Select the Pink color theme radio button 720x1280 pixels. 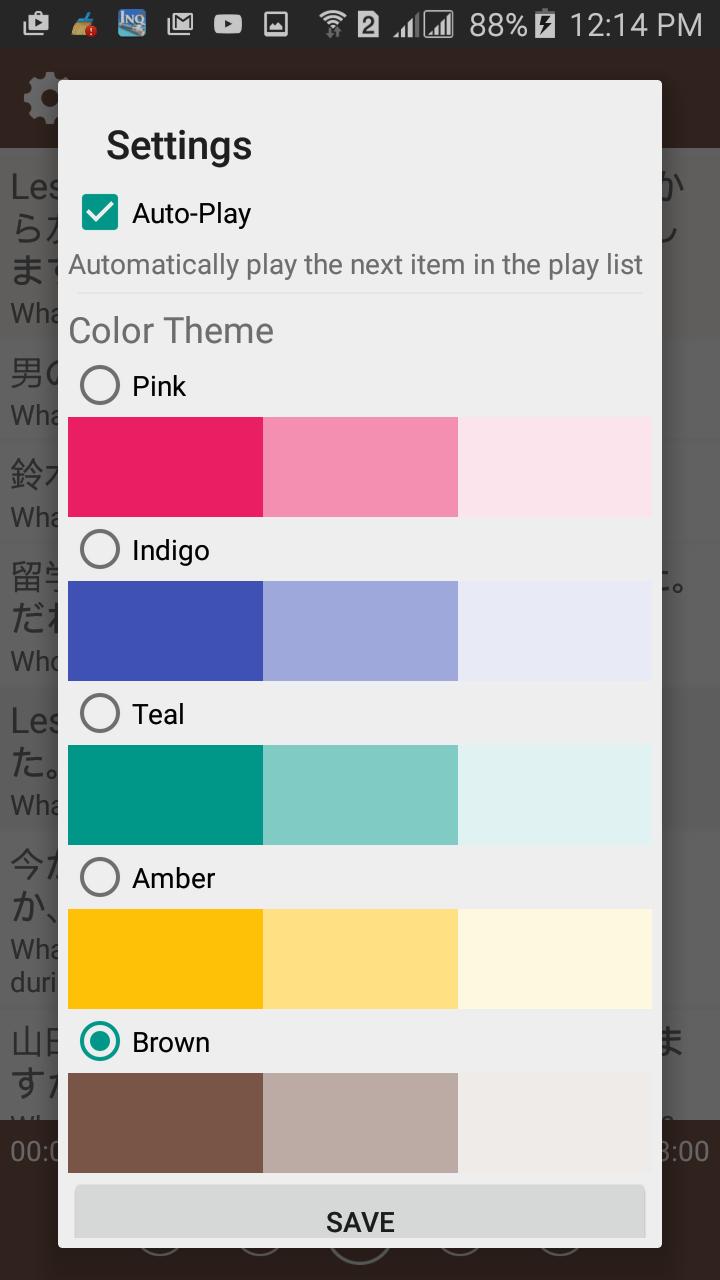pyautogui.click(x=100, y=385)
